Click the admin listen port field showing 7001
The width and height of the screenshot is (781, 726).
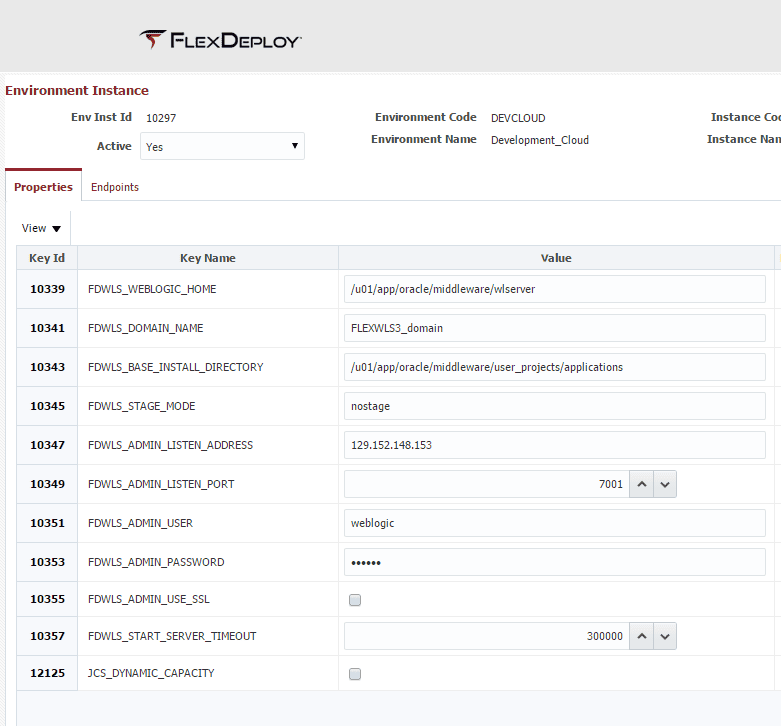pos(487,484)
